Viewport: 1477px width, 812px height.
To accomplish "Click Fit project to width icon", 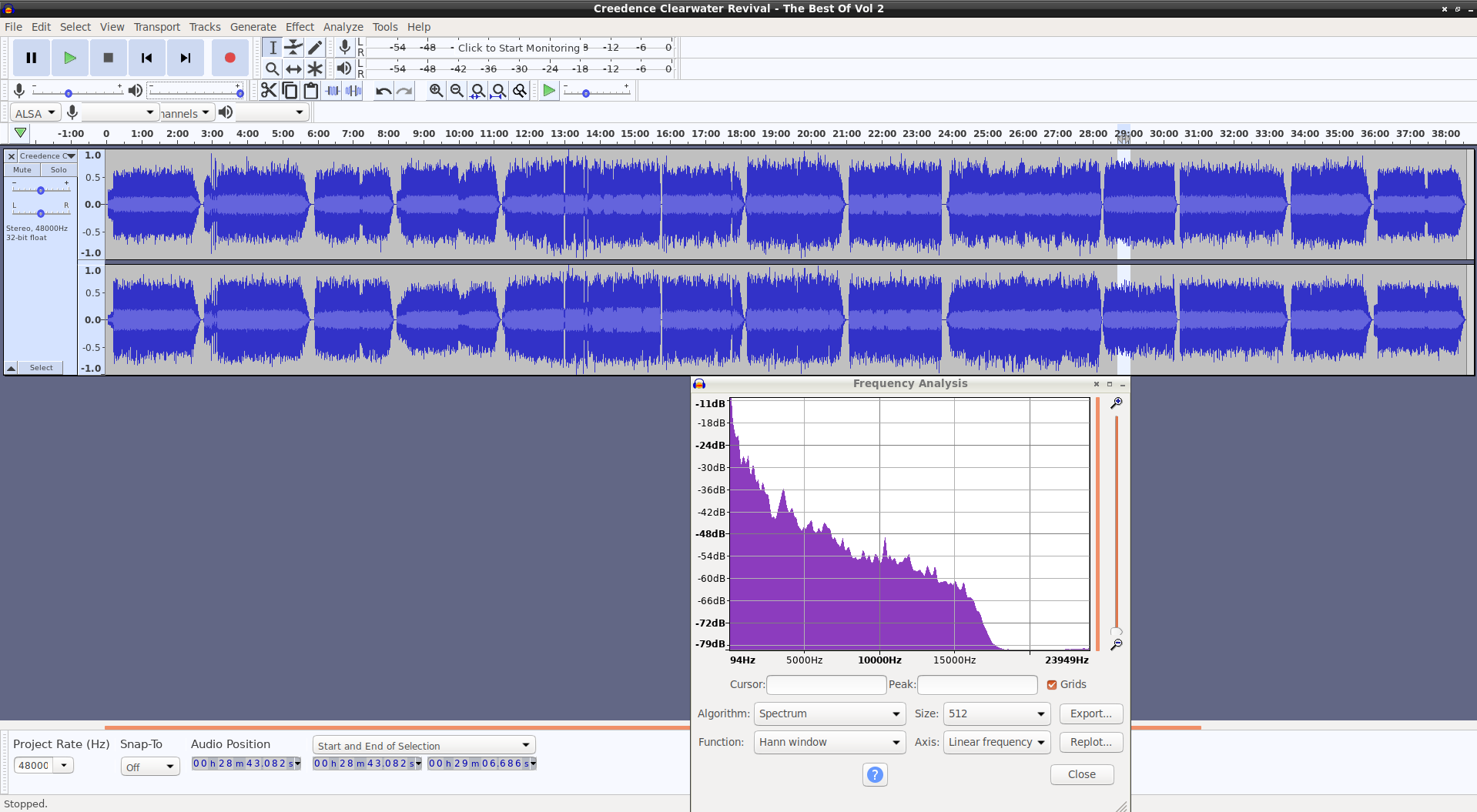I will 498,91.
